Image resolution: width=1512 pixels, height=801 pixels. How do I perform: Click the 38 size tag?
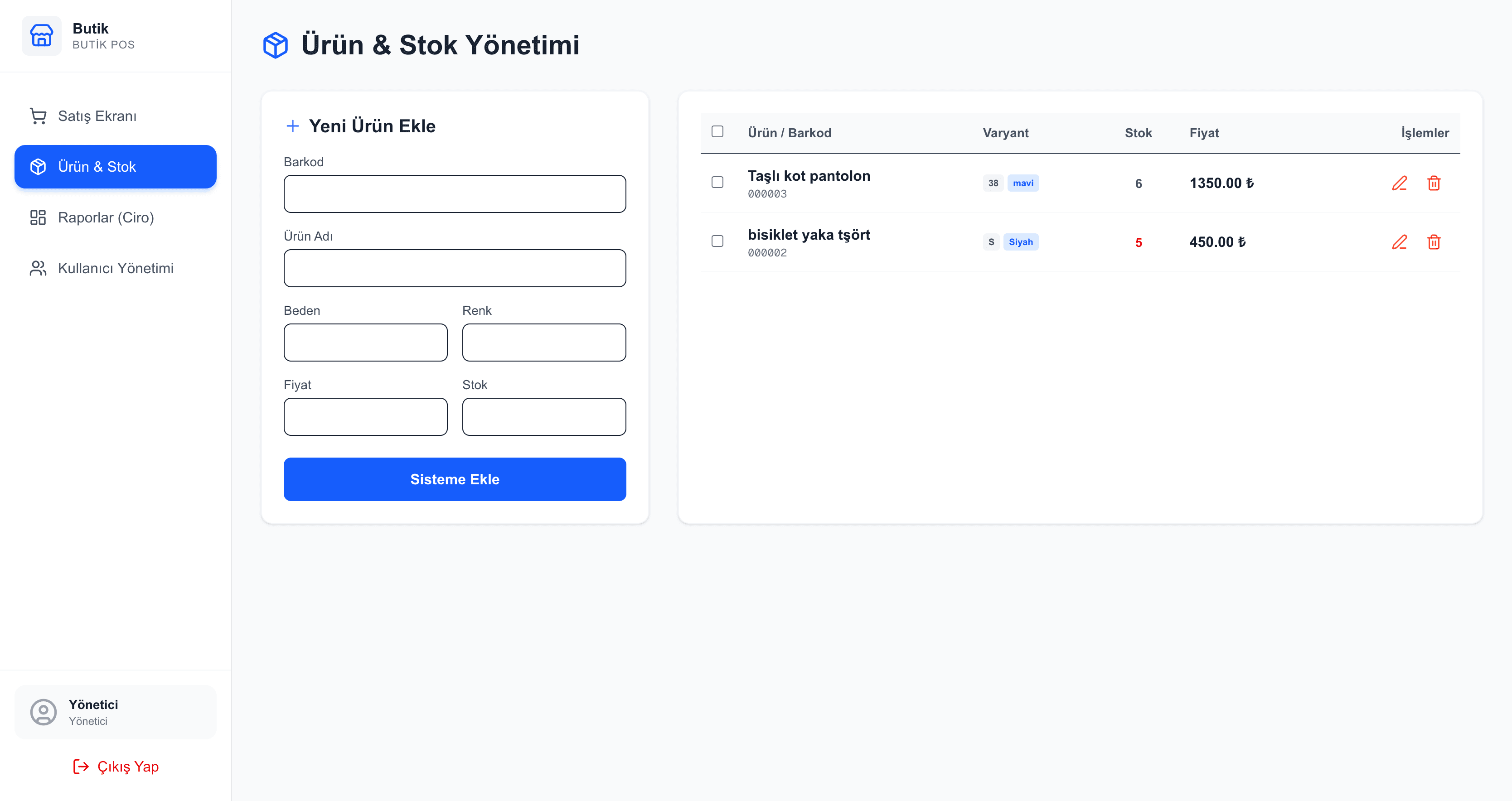(x=993, y=183)
